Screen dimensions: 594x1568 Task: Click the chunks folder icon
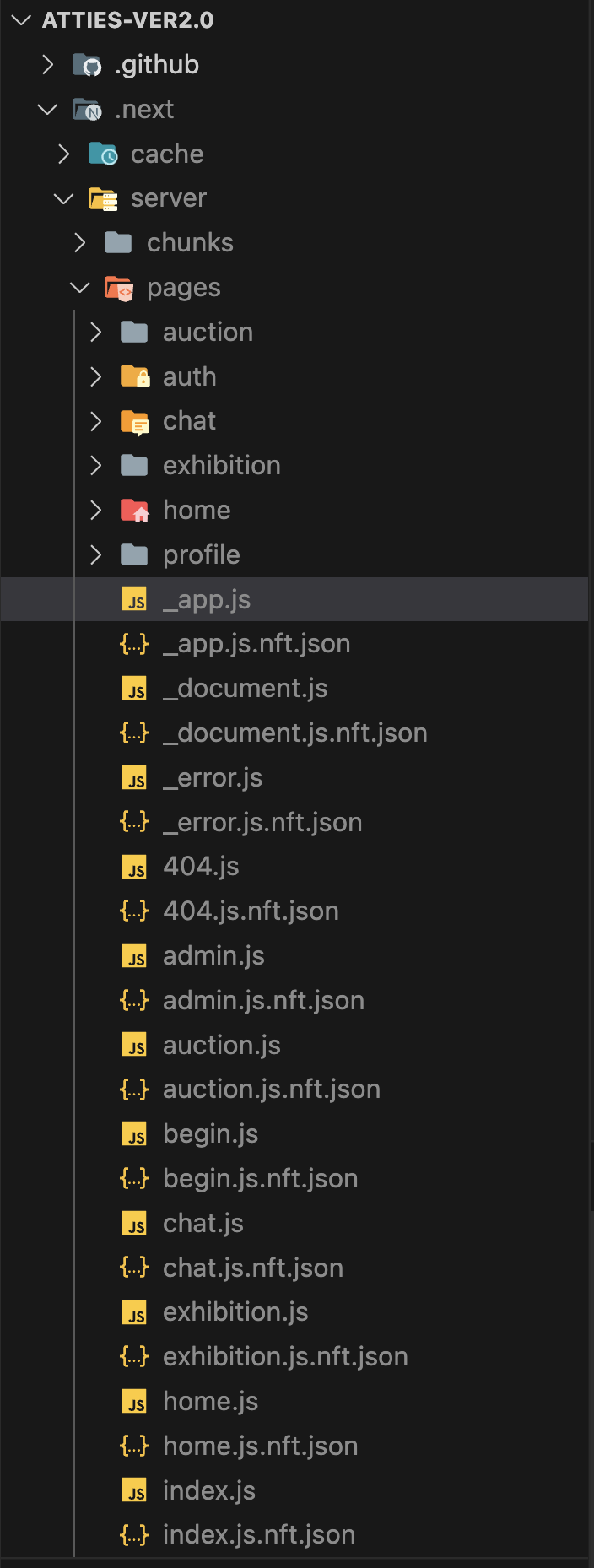tap(118, 243)
